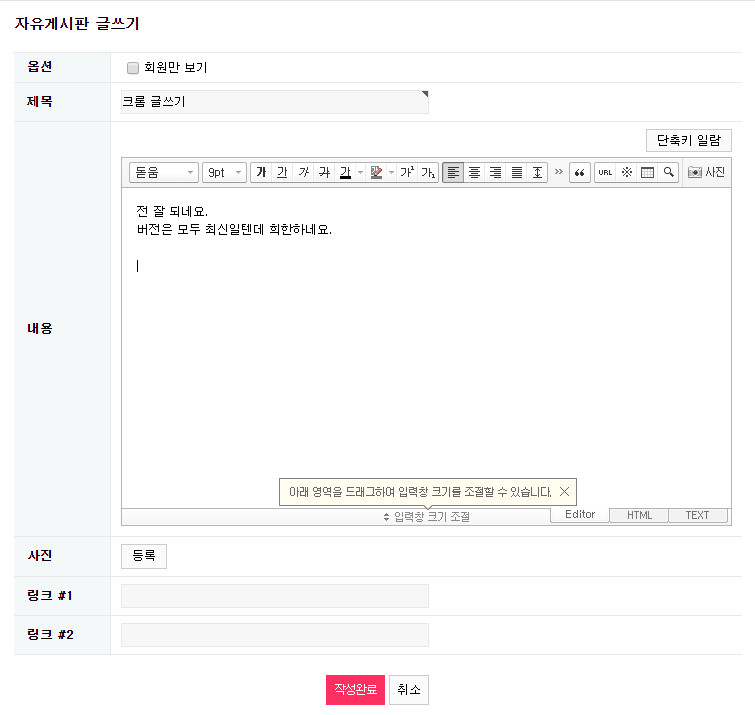The height and width of the screenshot is (715, 755).
Task: Justify the paragraph text
Action: (x=516, y=173)
